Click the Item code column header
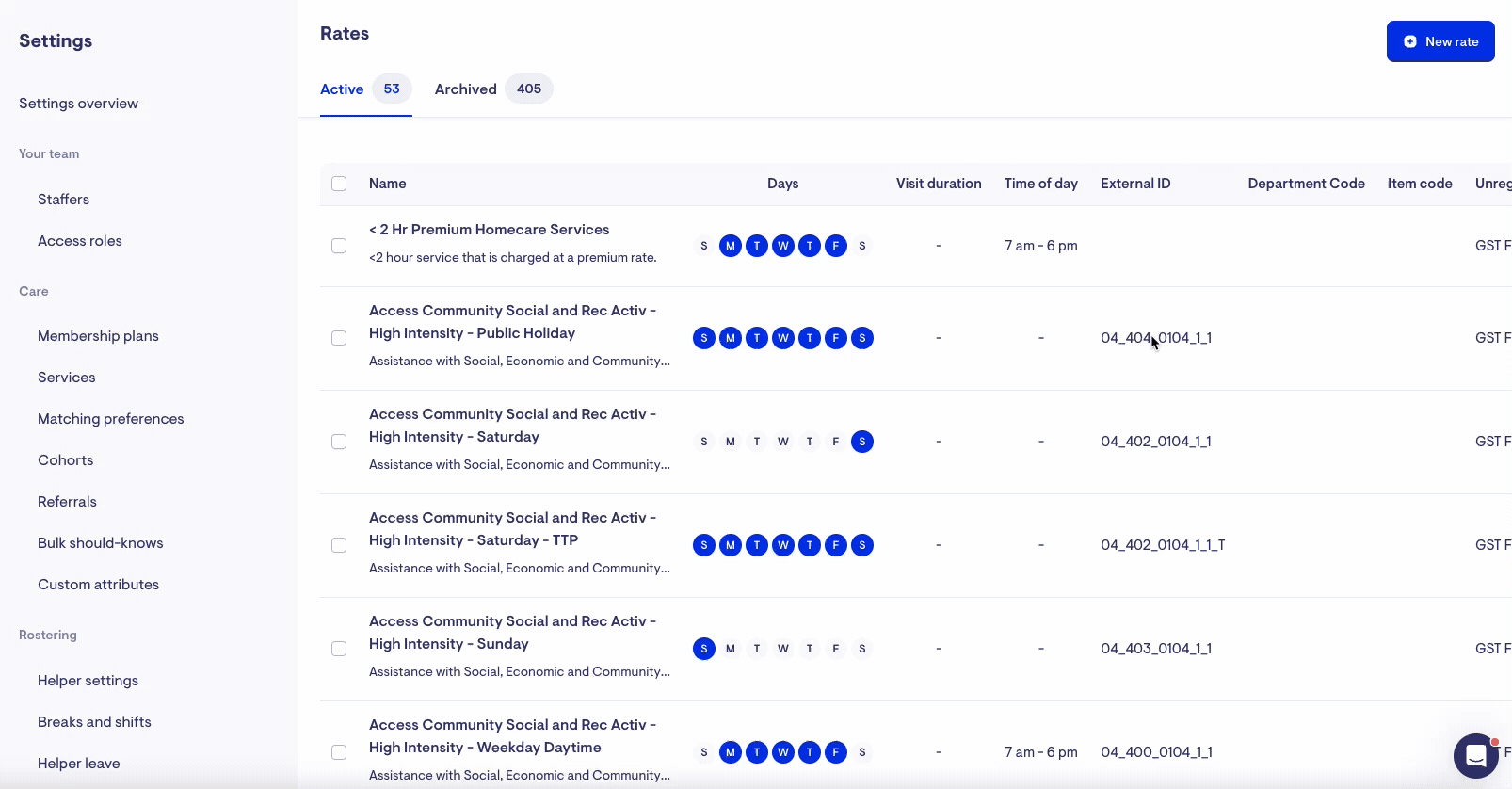 [x=1420, y=184]
